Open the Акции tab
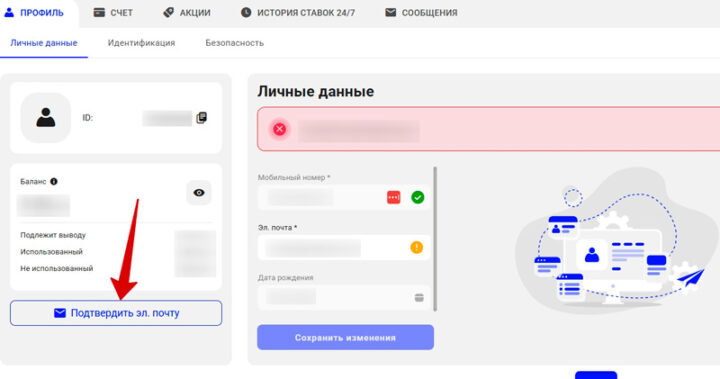This screenshot has width=720, height=379. click(x=187, y=13)
